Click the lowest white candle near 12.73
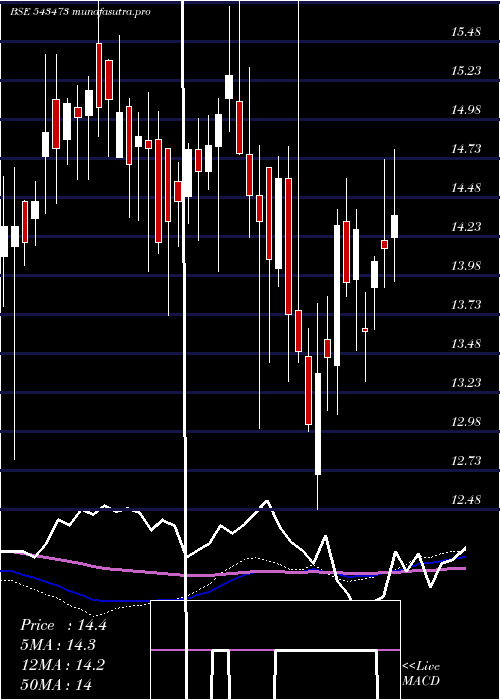This screenshot has height=700, width=500. (318, 424)
